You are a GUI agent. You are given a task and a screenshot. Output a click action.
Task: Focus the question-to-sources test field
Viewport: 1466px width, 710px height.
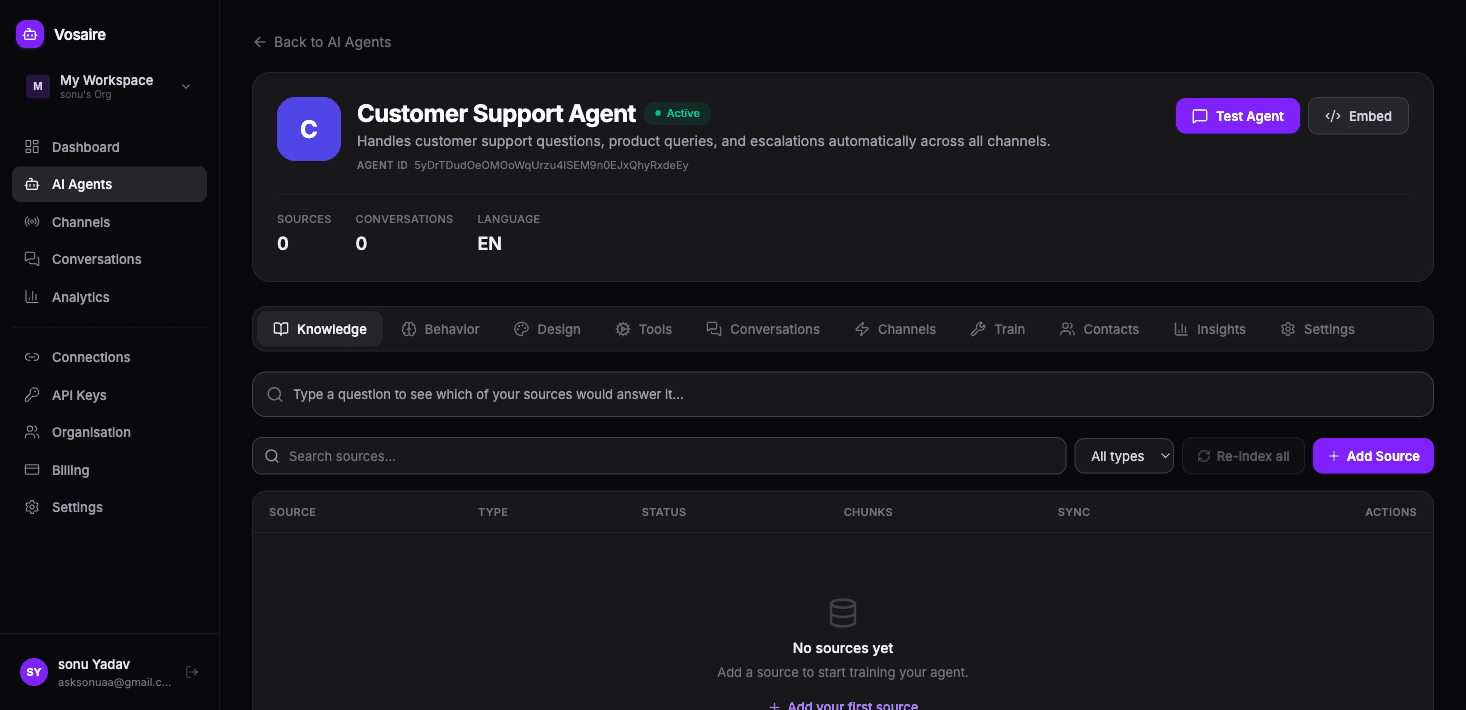click(843, 394)
